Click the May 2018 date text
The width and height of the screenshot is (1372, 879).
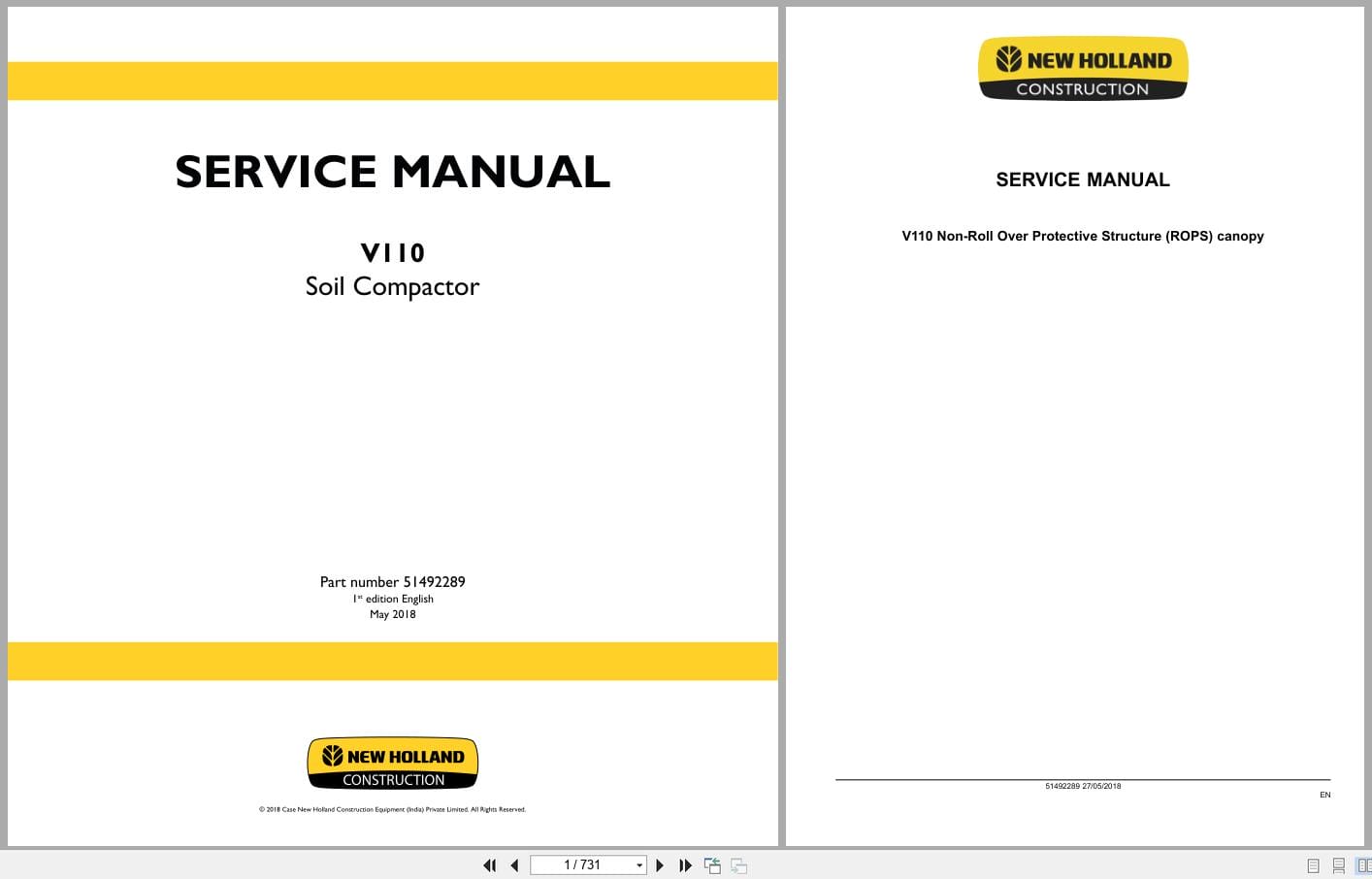tap(393, 614)
